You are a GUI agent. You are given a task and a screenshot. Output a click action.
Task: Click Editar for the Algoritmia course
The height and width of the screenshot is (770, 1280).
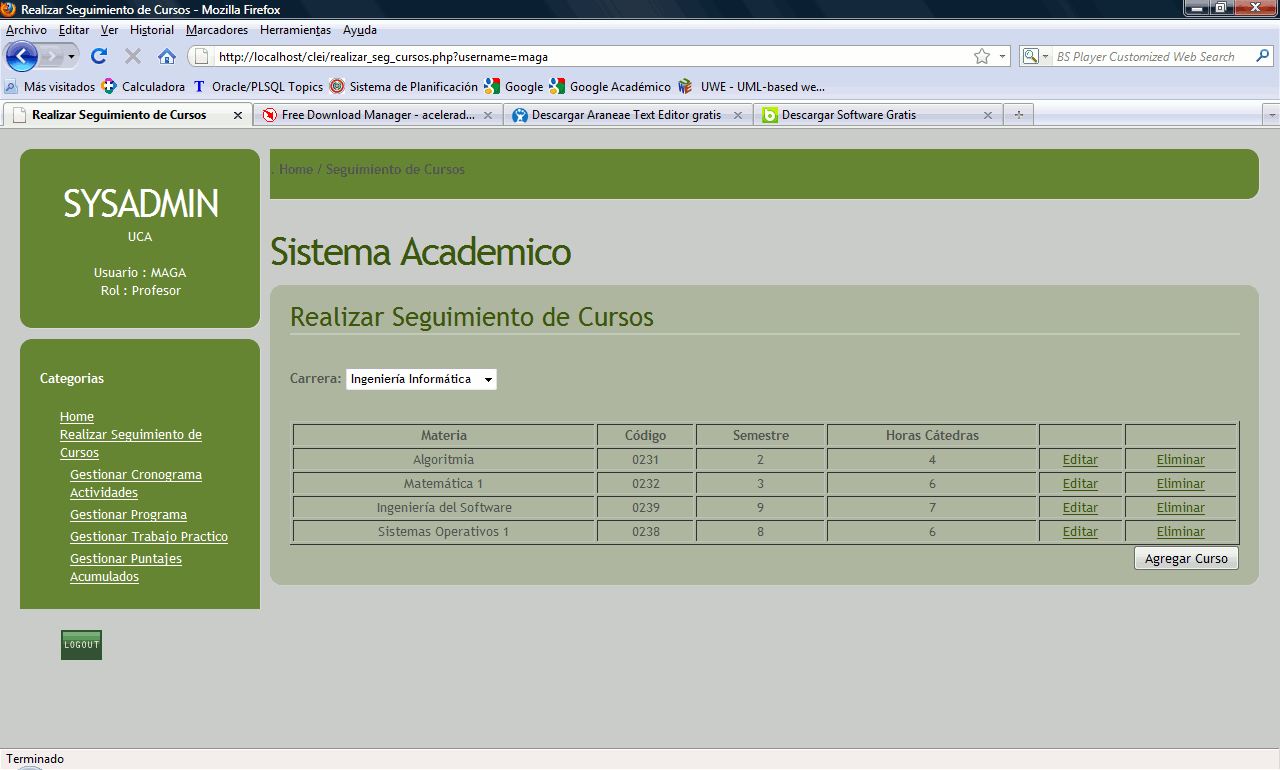(1080, 460)
